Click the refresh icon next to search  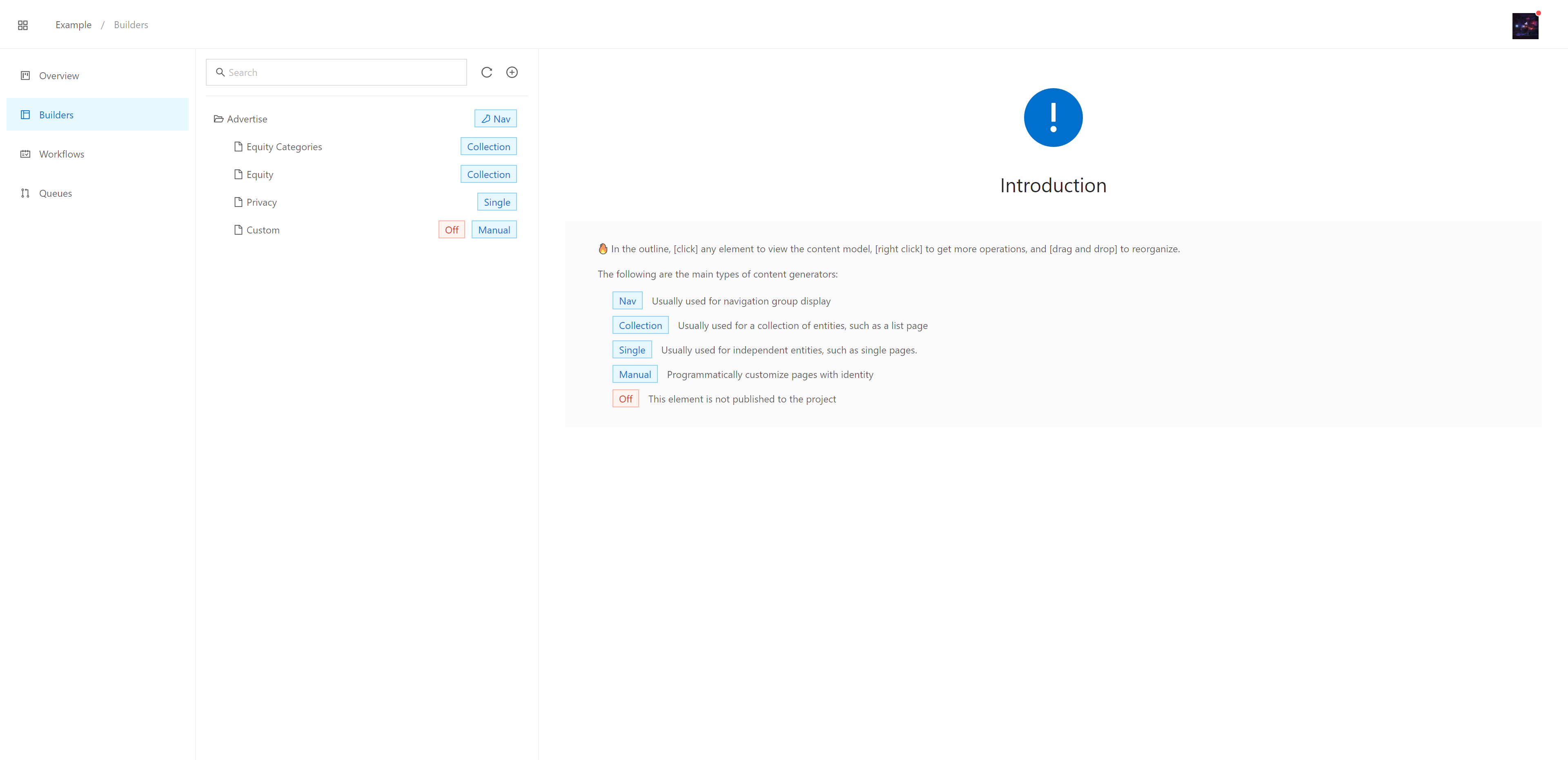[x=486, y=72]
